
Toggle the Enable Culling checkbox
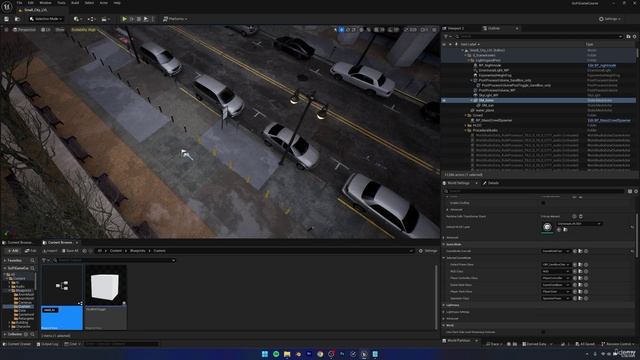543,203
